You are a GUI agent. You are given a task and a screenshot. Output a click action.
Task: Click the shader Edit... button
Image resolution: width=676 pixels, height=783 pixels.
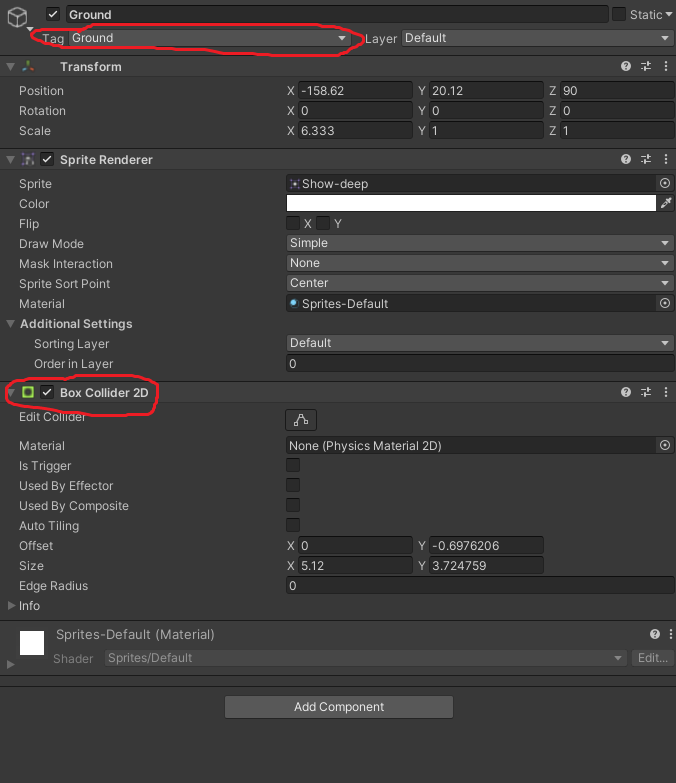coord(653,658)
